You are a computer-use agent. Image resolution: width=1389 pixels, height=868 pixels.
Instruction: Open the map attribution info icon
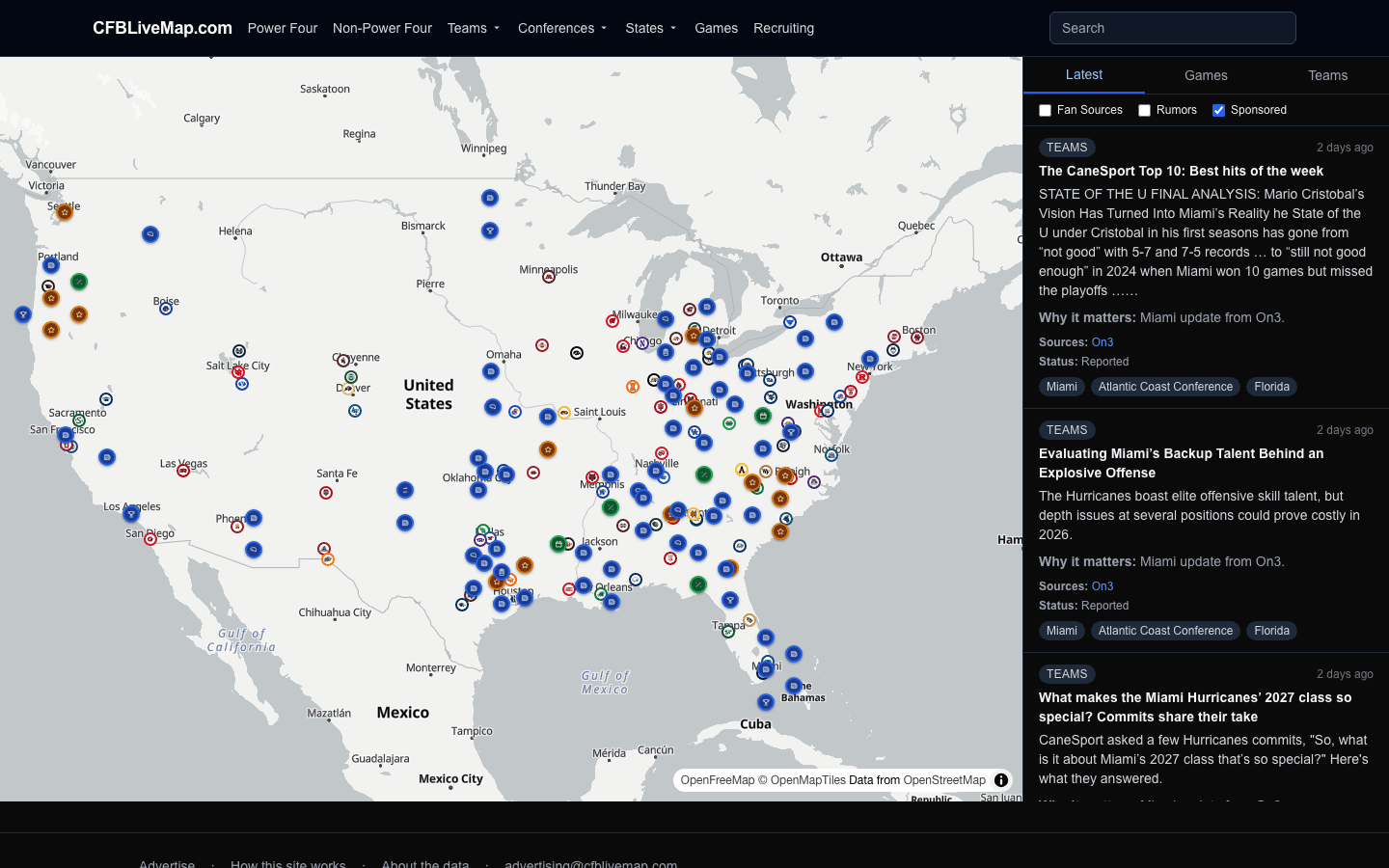1001,780
